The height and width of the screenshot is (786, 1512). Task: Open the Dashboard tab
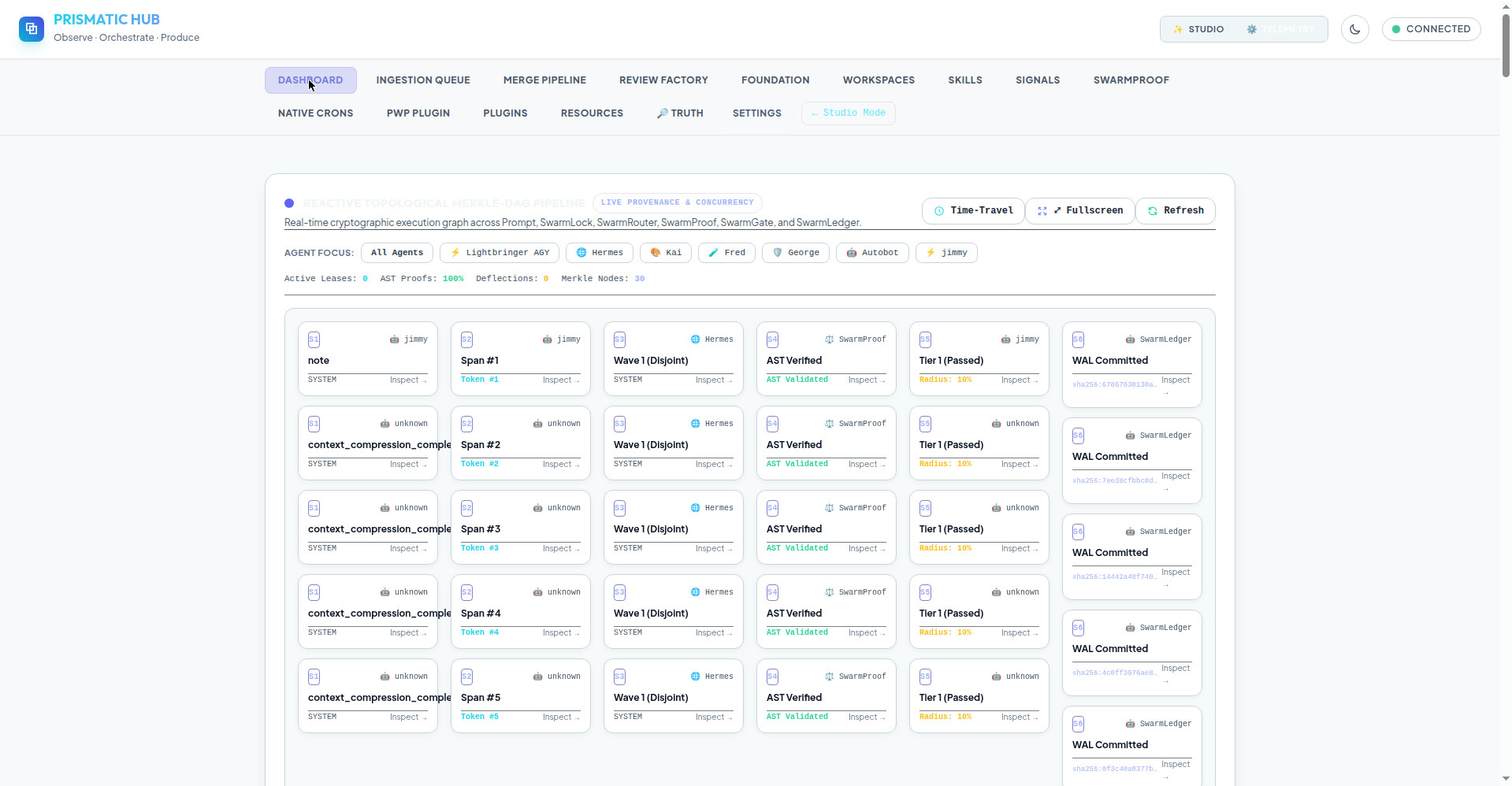click(310, 80)
